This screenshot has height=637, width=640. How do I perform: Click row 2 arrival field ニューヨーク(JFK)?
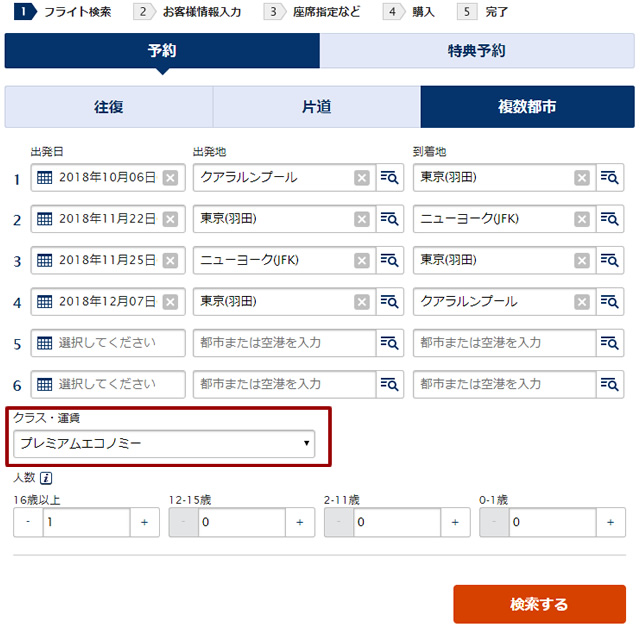(504, 219)
